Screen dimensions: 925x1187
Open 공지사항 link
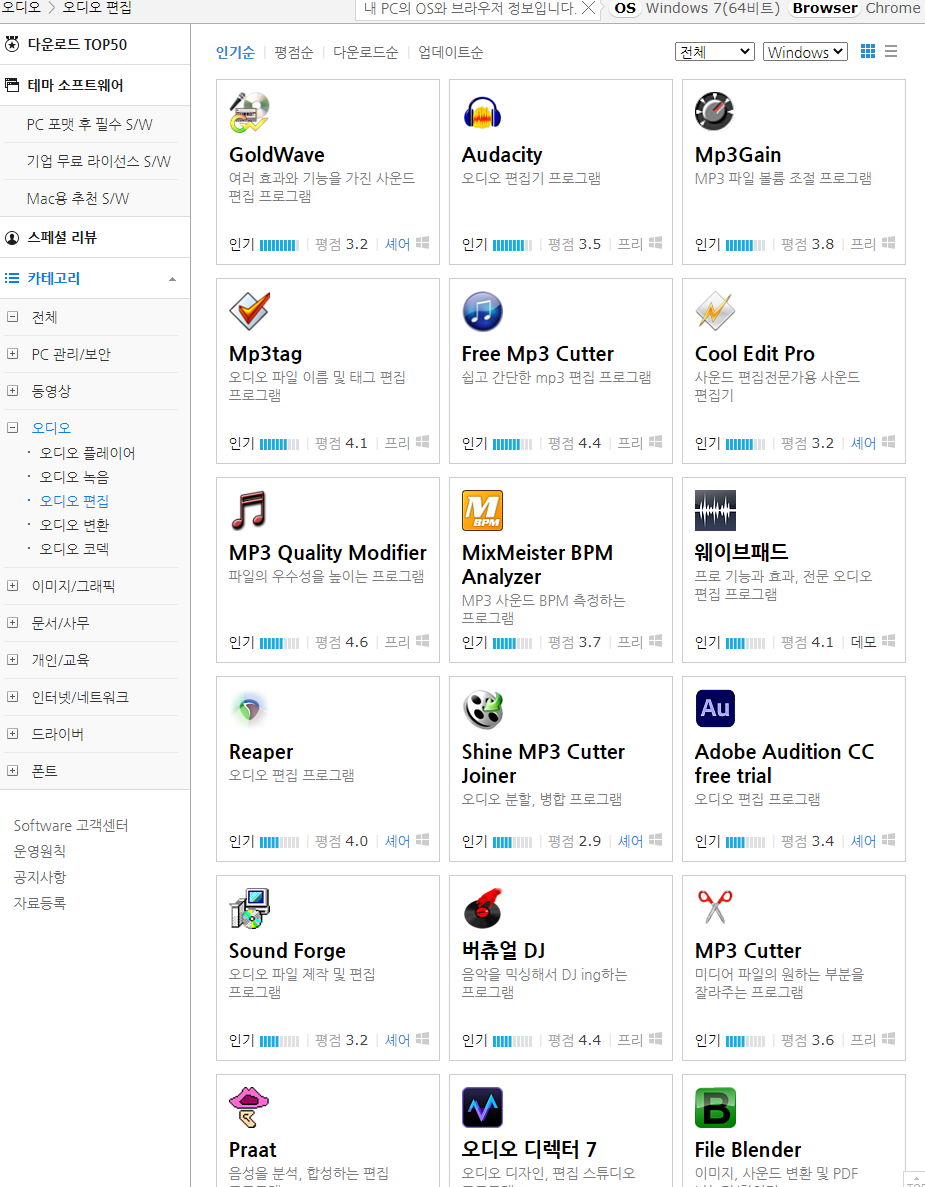(39, 877)
